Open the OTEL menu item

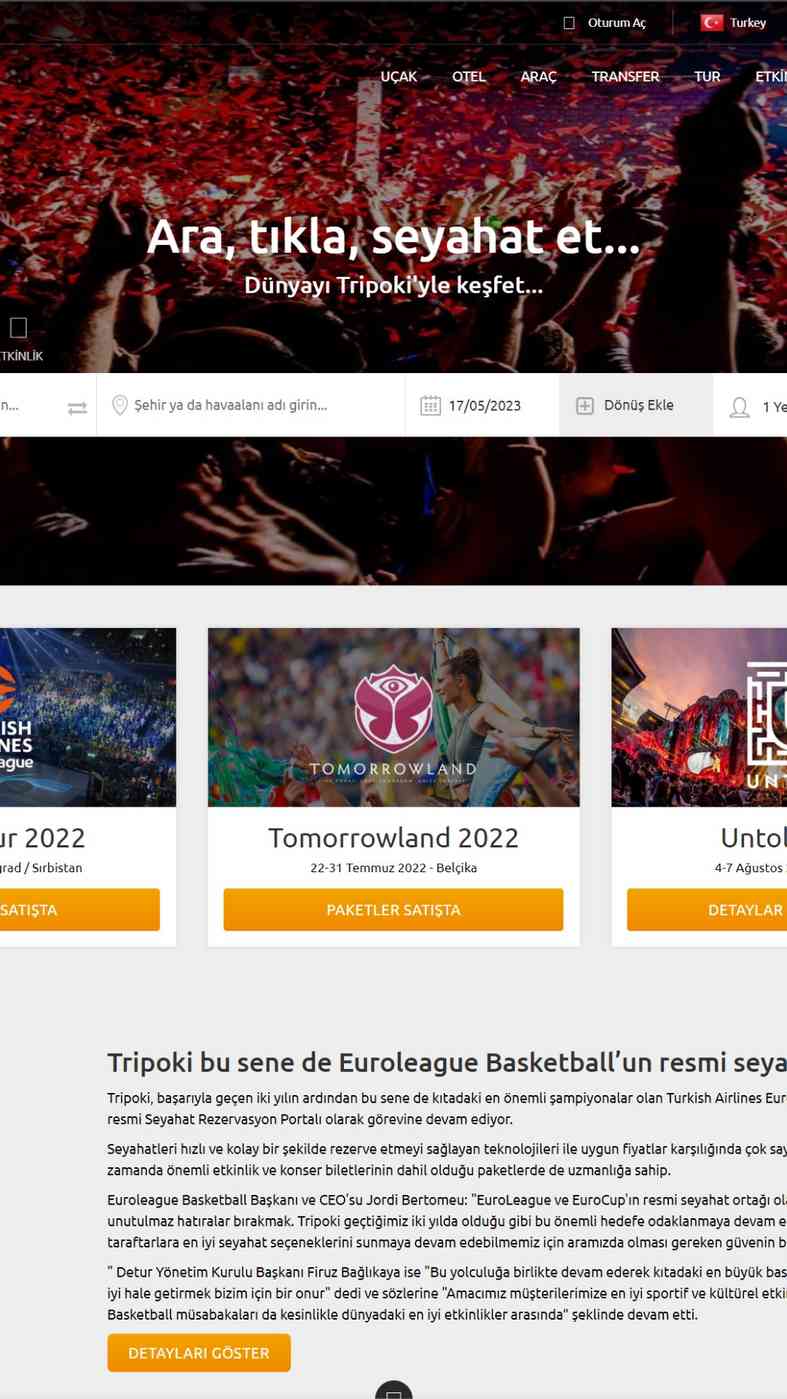click(469, 76)
